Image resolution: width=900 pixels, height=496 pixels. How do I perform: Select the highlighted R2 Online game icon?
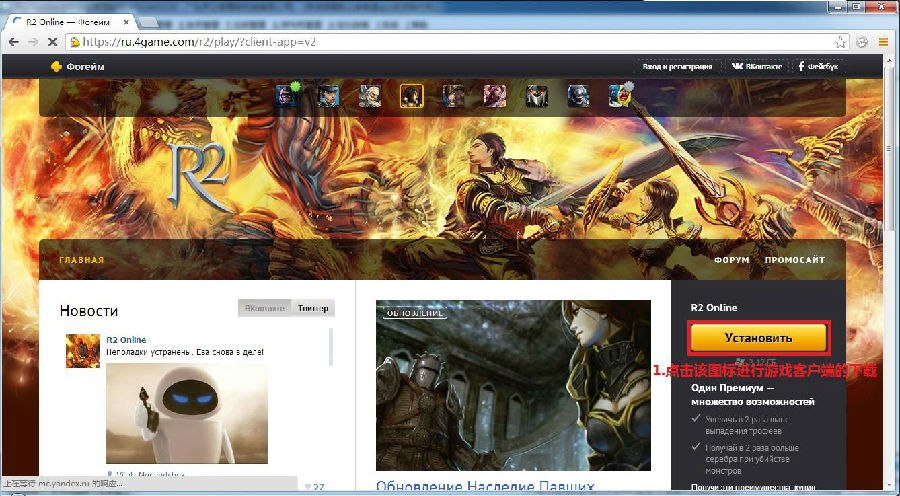pyautogui.click(x=412, y=96)
